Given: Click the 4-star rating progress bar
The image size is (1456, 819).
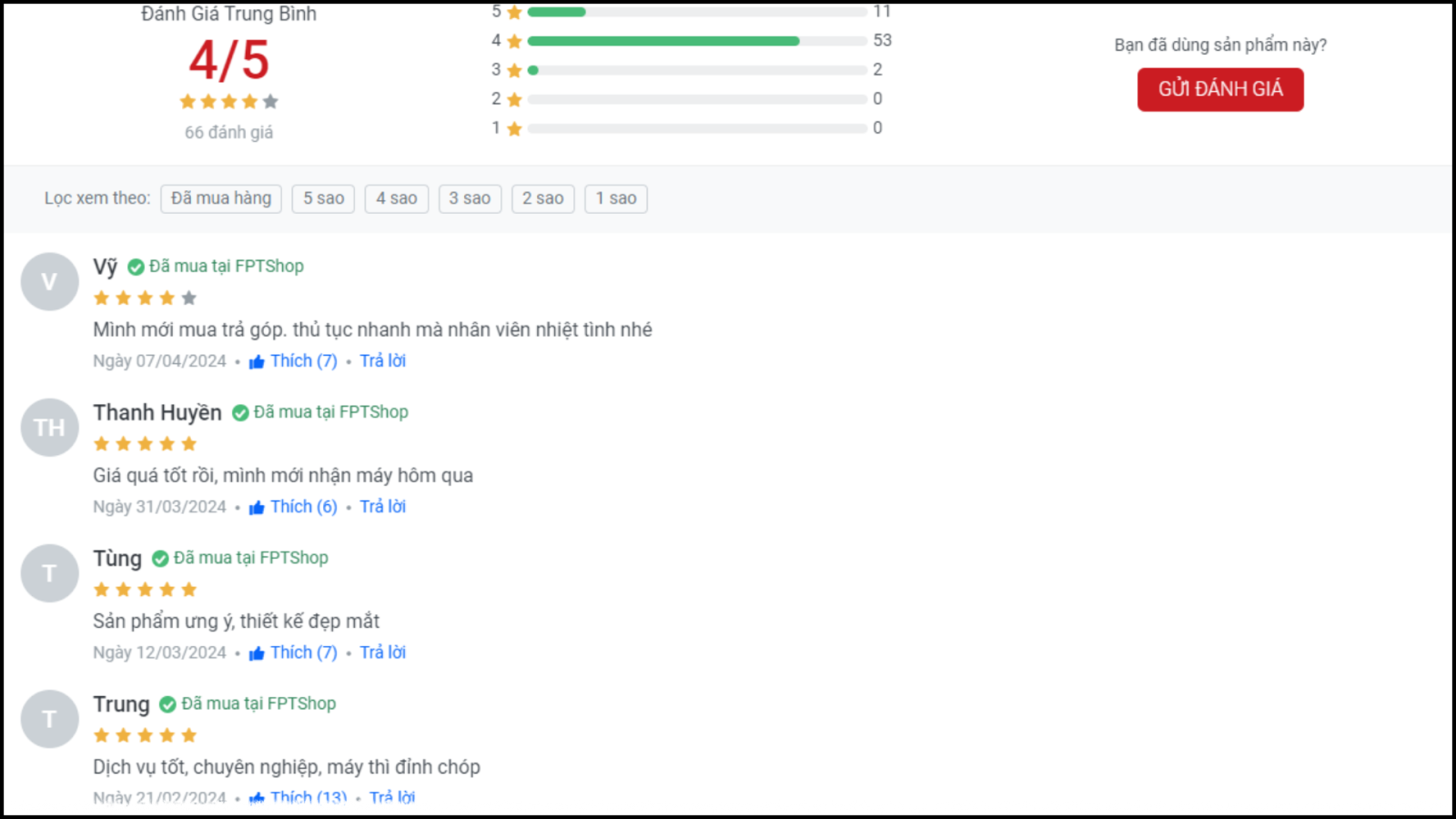Looking at the screenshot, I should (697, 41).
